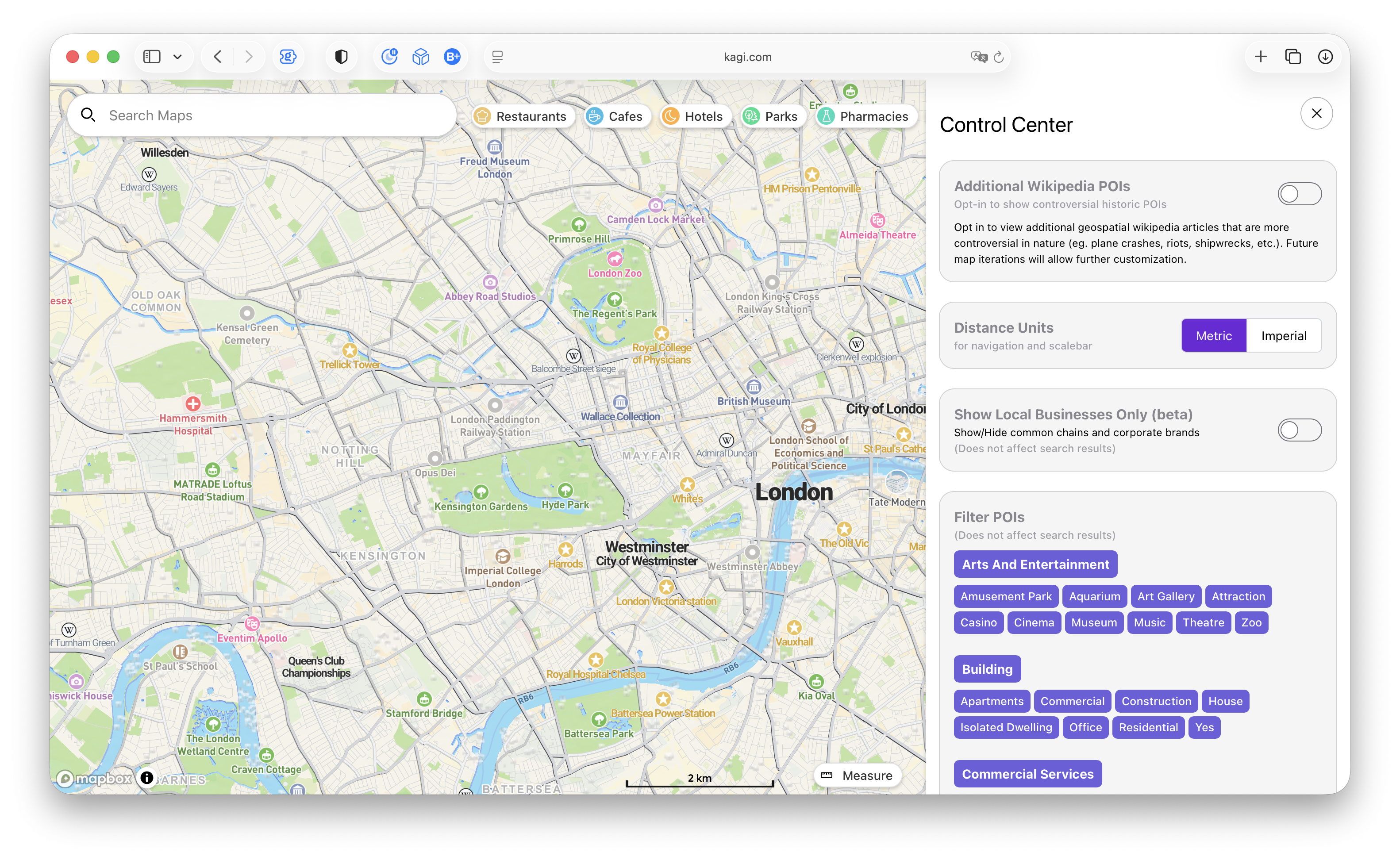Click the B+ extension icon

point(452,56)
